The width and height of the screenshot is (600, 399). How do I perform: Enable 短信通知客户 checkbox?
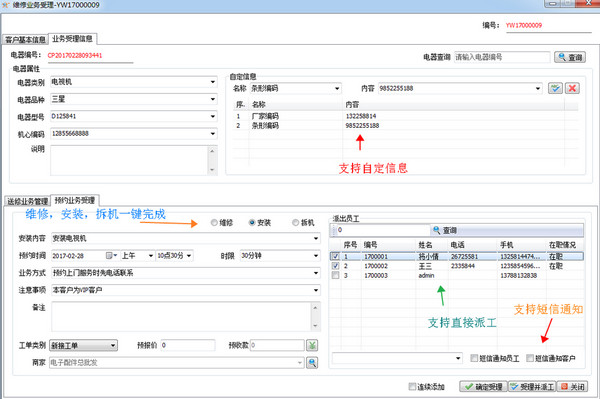pos(530,358)
